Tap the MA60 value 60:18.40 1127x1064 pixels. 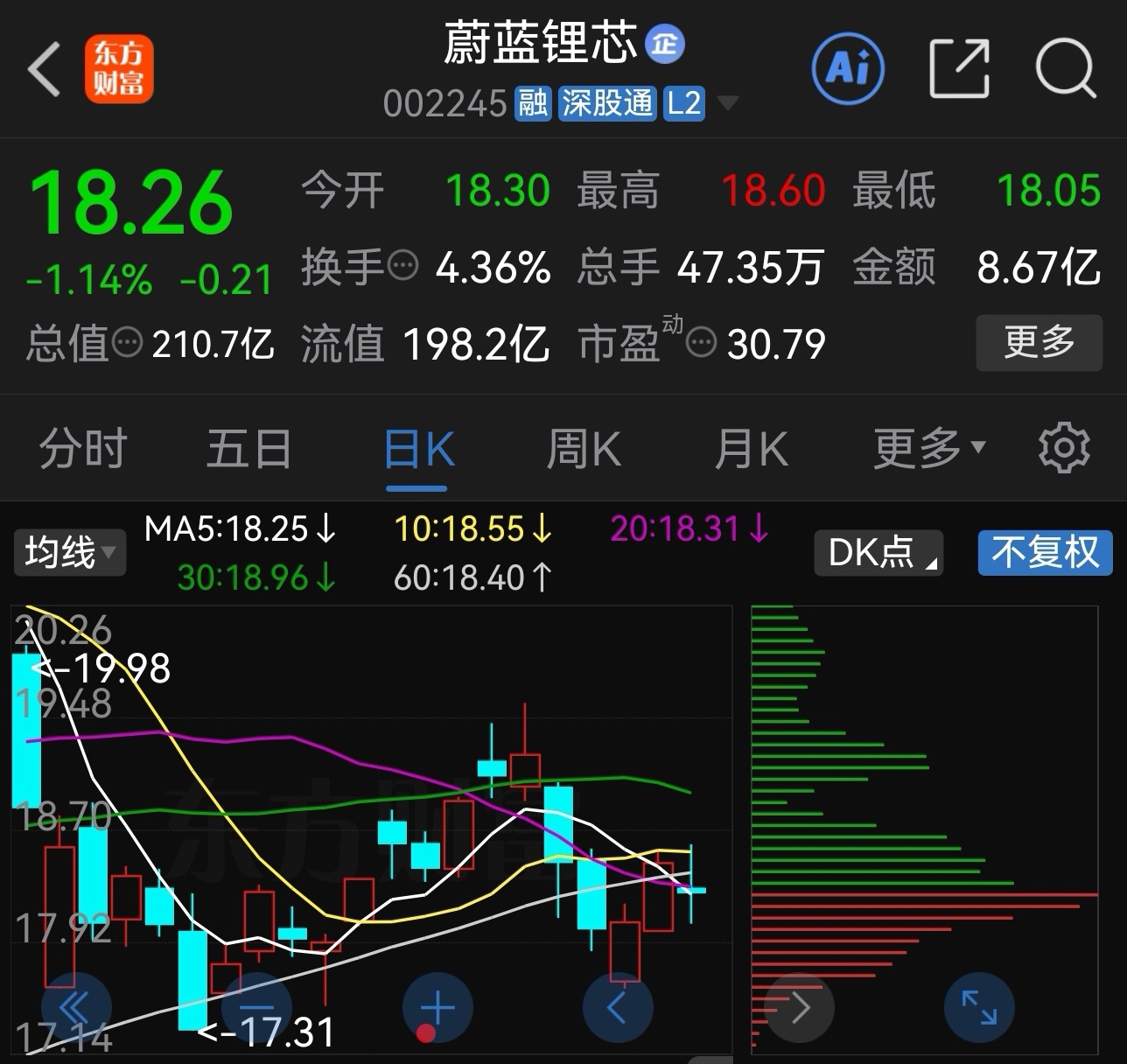click(x=473, y=577)
